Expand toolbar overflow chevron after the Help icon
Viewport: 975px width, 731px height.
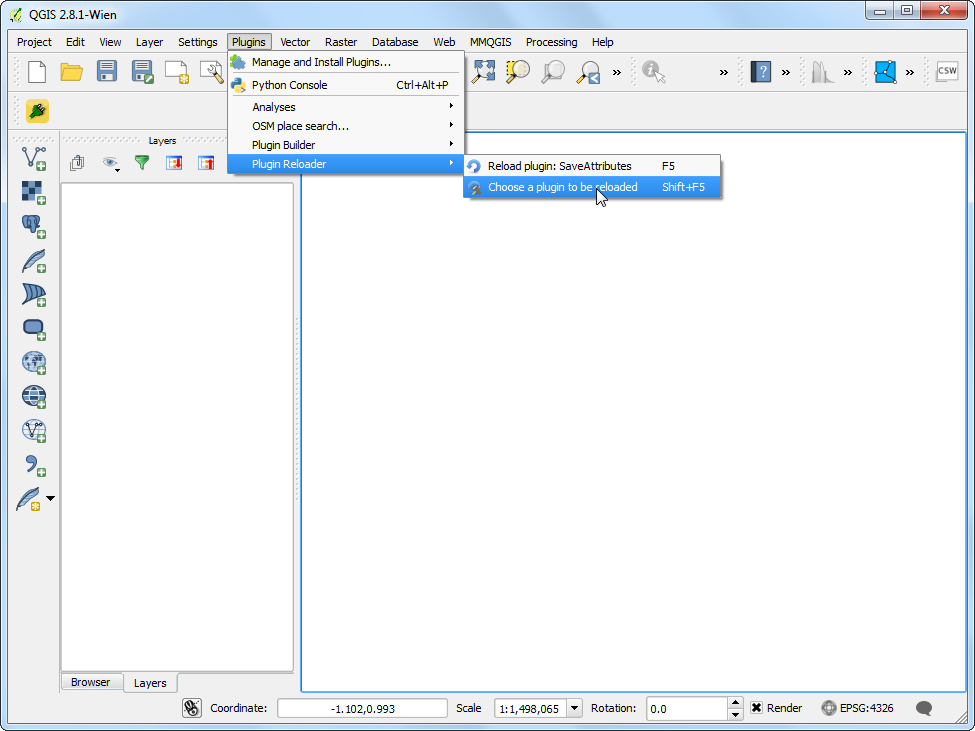coord(786,72)
